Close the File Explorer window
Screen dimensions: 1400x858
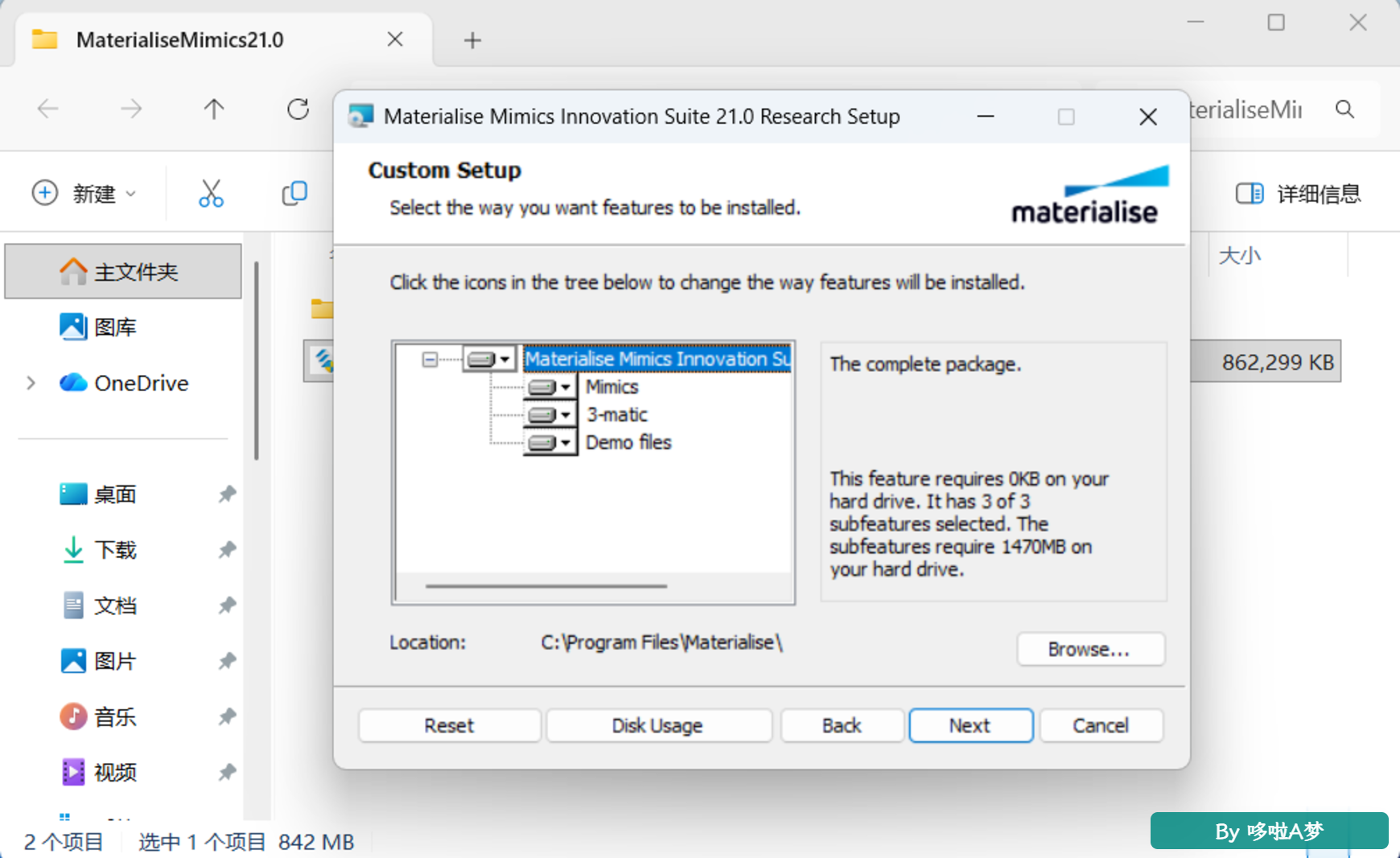click(x=1358, y=23)
